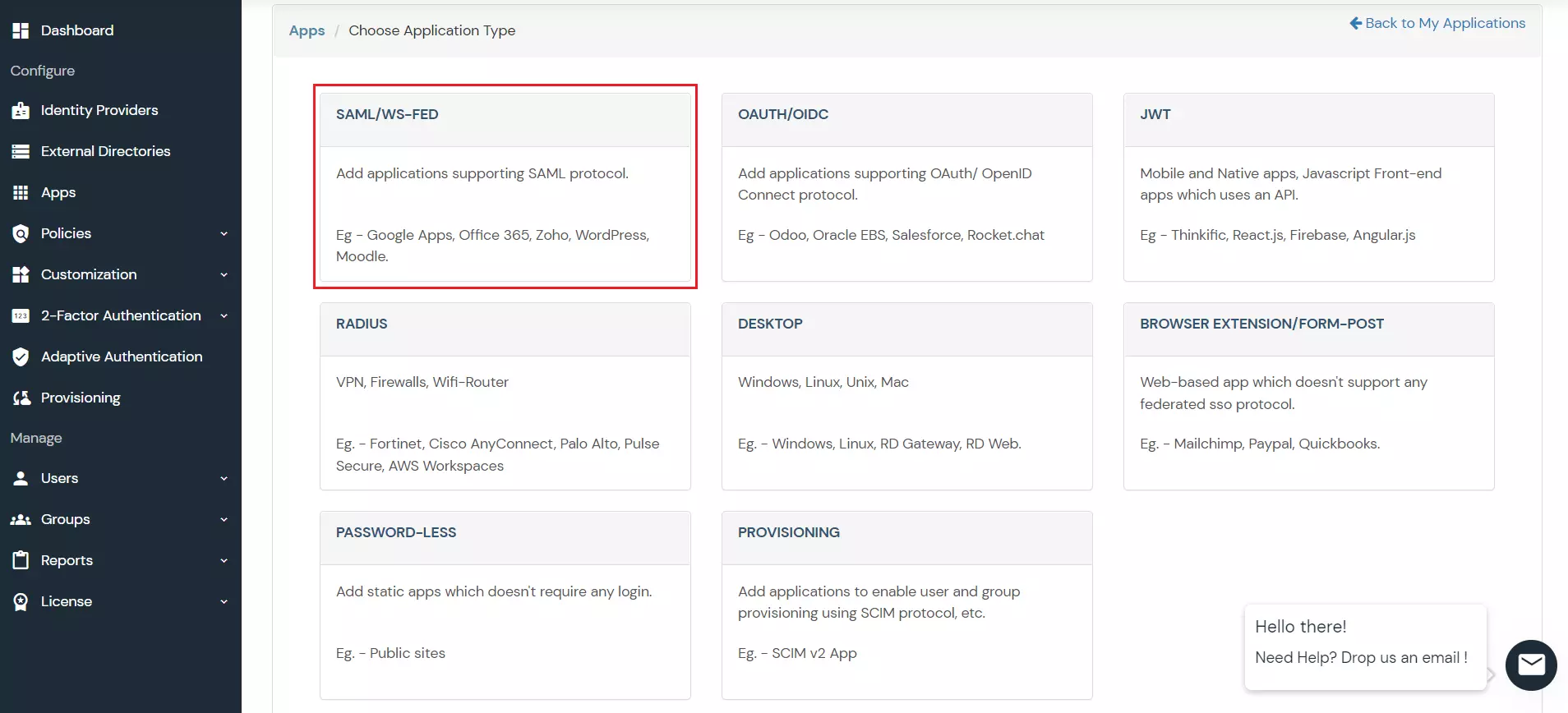Click the Dashboard grid icon
Screen dimensions: 1568x713
pos(21,30)
